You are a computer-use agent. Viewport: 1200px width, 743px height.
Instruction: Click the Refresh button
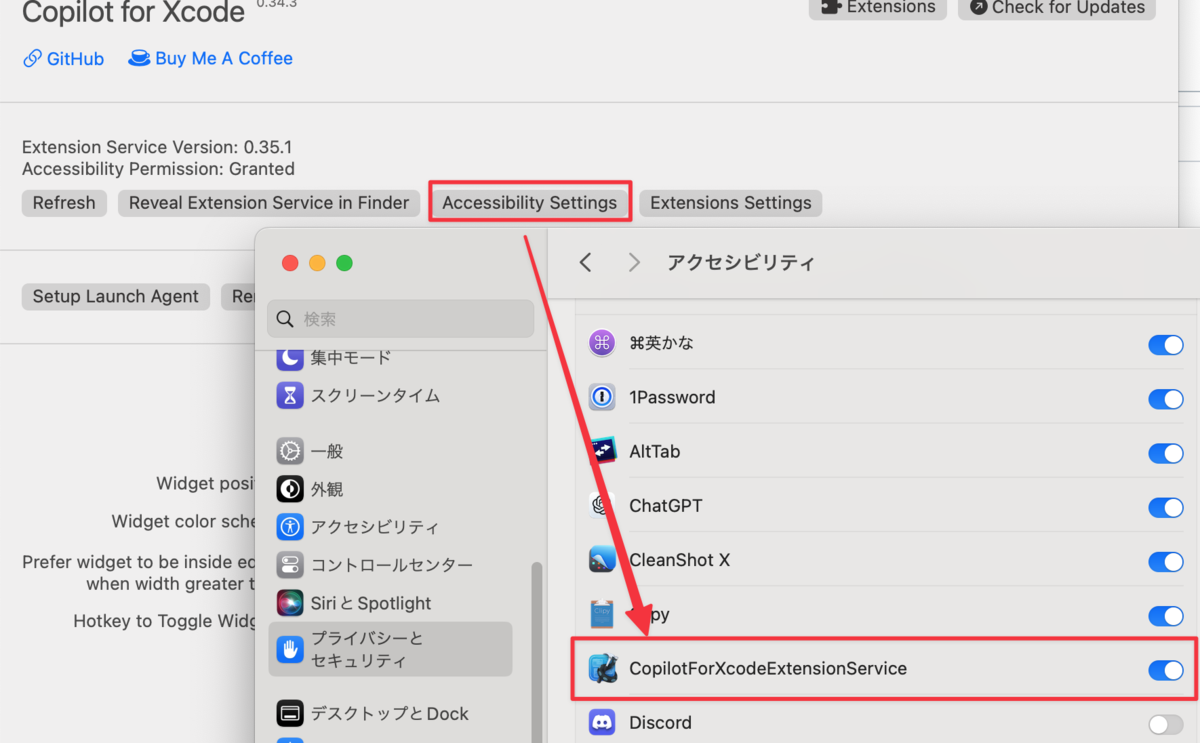pos(64,203)
